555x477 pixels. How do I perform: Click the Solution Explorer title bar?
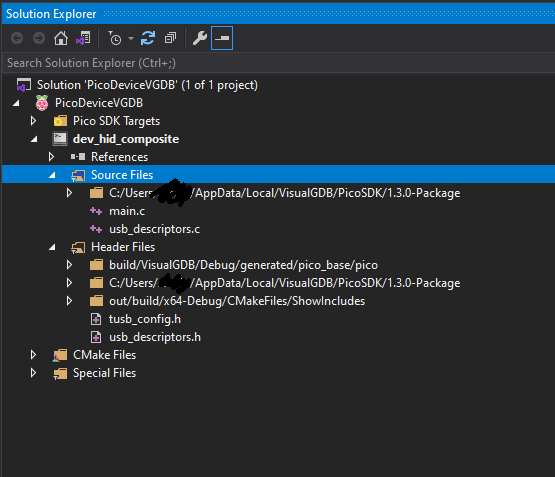coord(278,14)
